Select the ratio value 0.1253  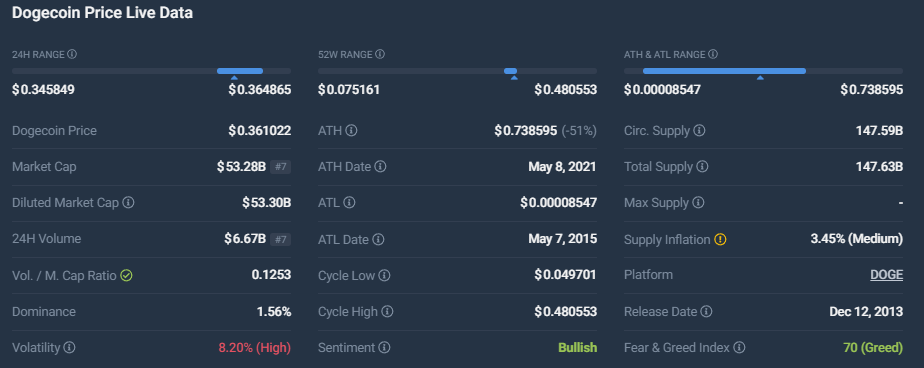click(x=271, y=275)
